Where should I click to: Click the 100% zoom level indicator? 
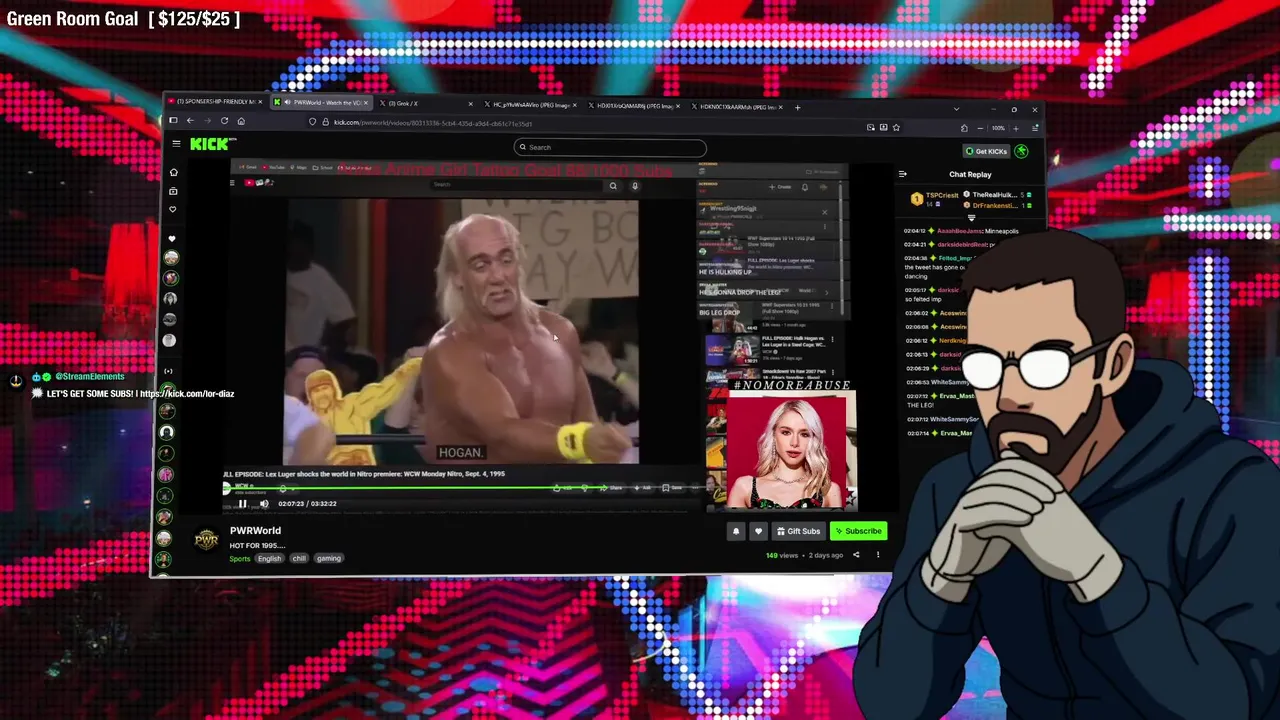998,128
